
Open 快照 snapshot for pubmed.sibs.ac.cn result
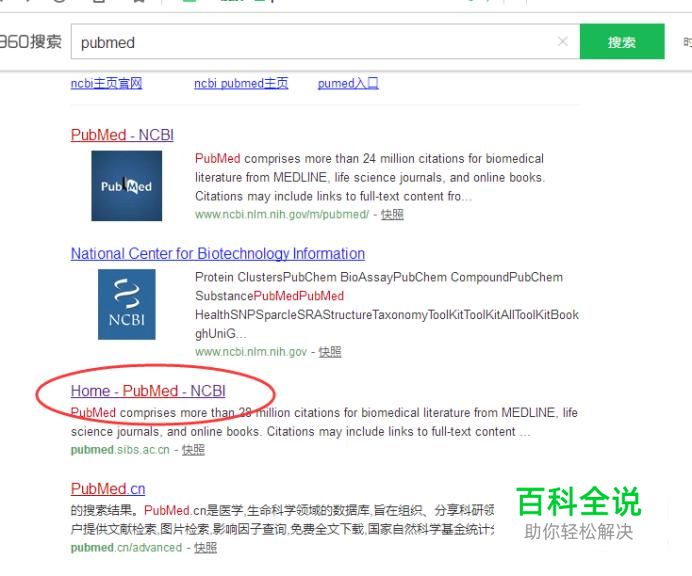pyautogui.click(x=193, y=450)
